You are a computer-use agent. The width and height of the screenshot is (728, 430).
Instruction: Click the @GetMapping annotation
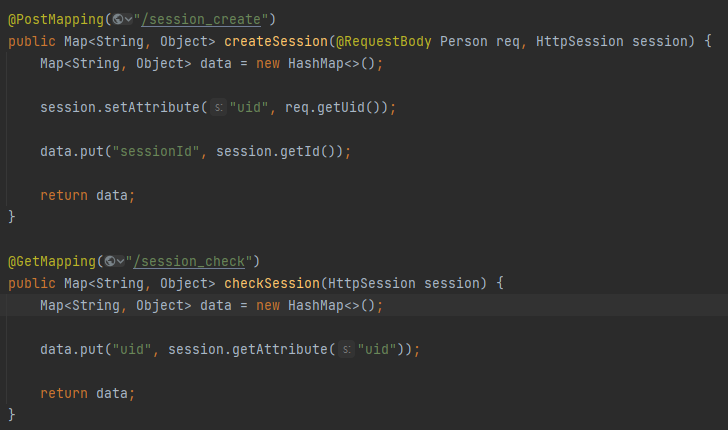tap(52, 261)
